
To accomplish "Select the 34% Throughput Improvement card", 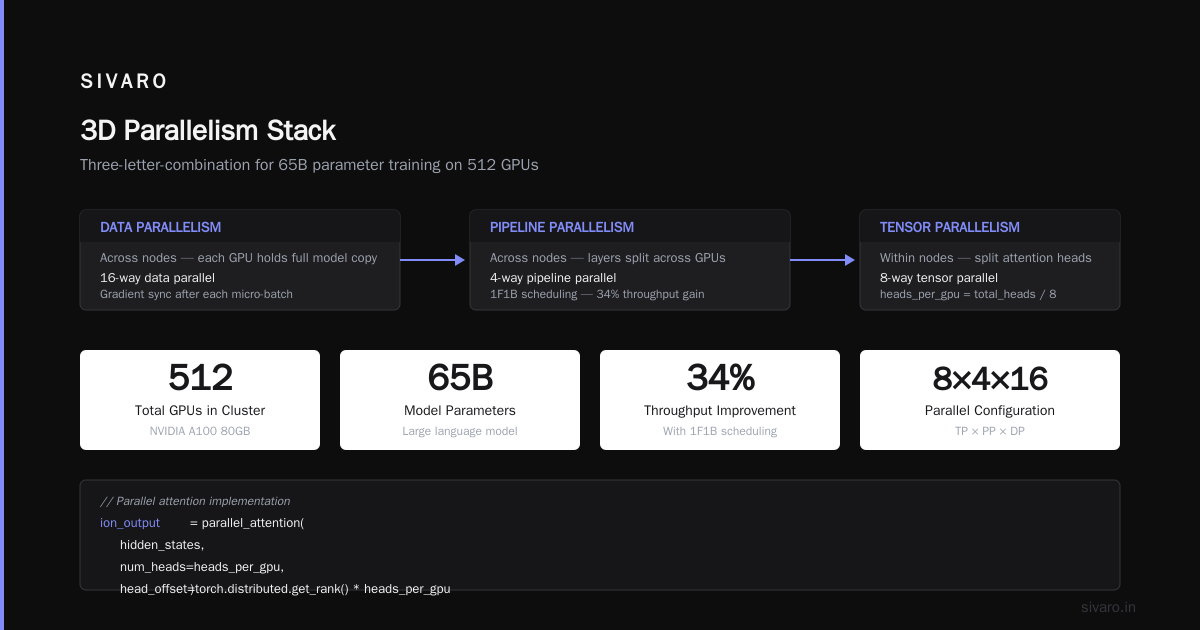I will tap(720, 400).
